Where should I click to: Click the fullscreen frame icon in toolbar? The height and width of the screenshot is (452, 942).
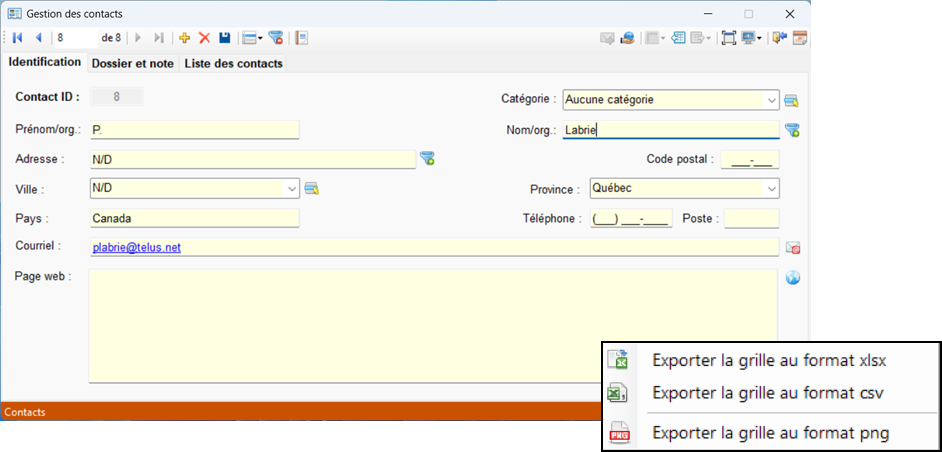[x=728, y=38]
